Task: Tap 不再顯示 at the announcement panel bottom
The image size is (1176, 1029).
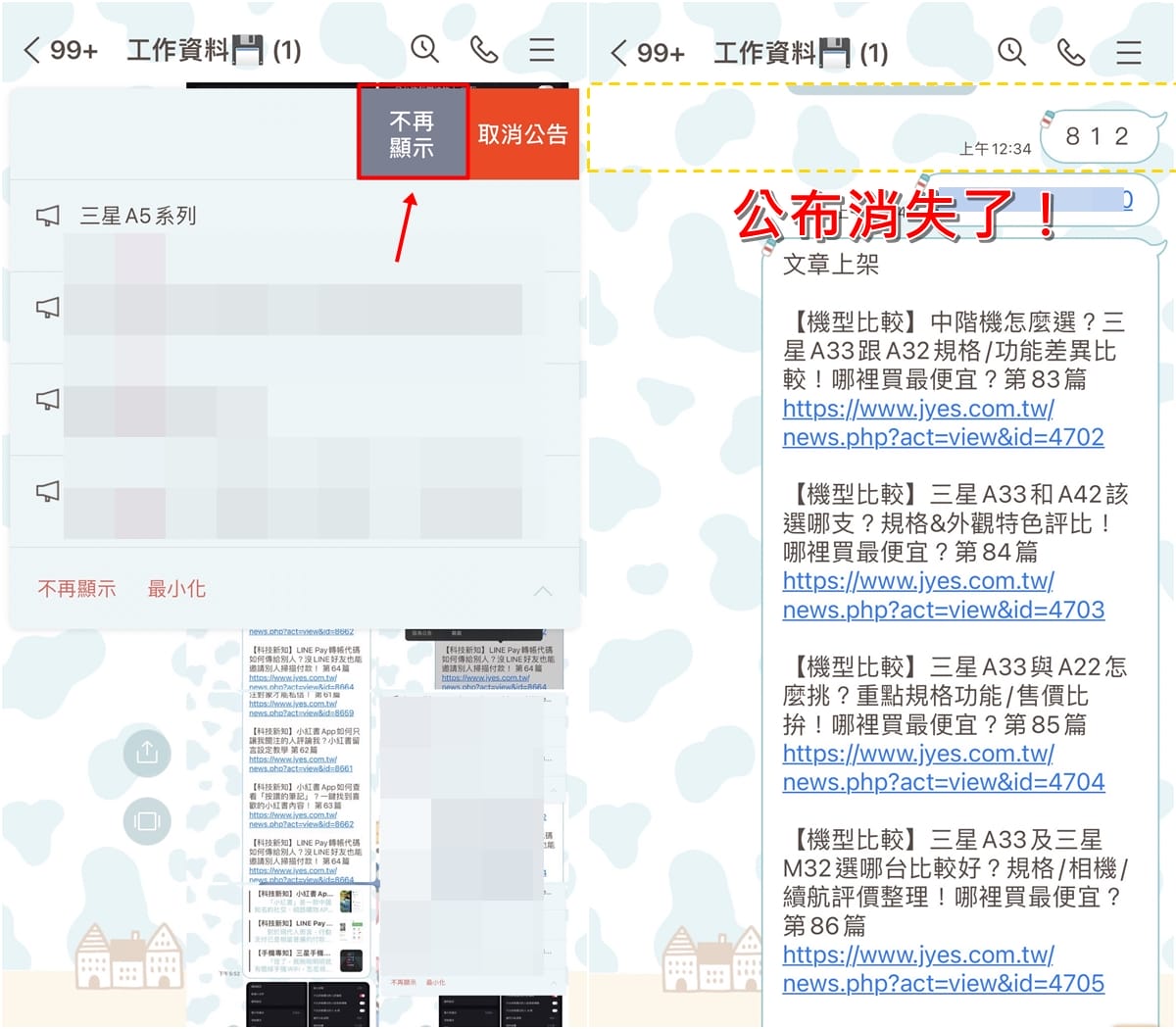Action: click(x=76, y=589)
